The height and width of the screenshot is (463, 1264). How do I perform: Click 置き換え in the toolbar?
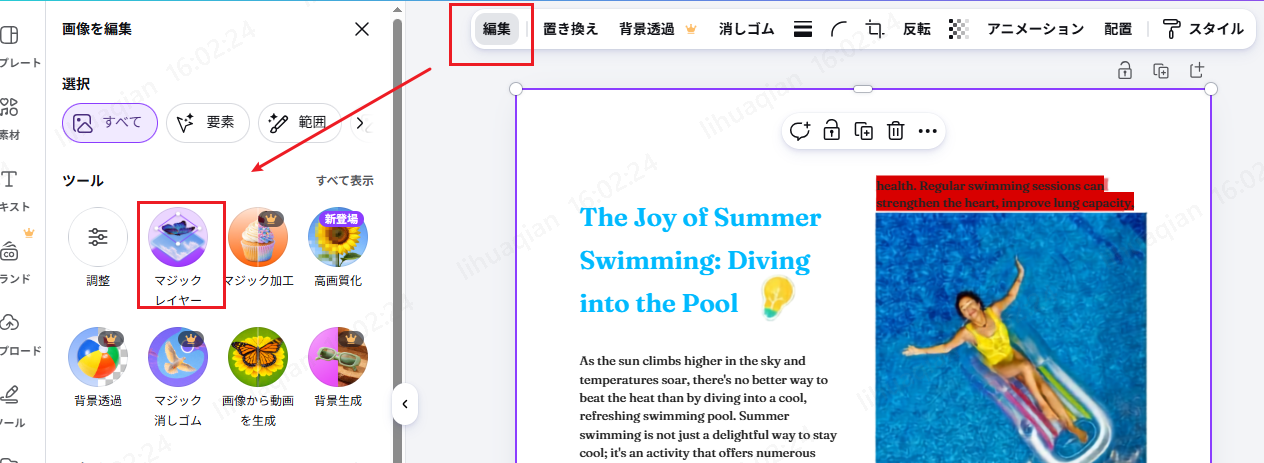pyautogui.click(x=570, y=29)
